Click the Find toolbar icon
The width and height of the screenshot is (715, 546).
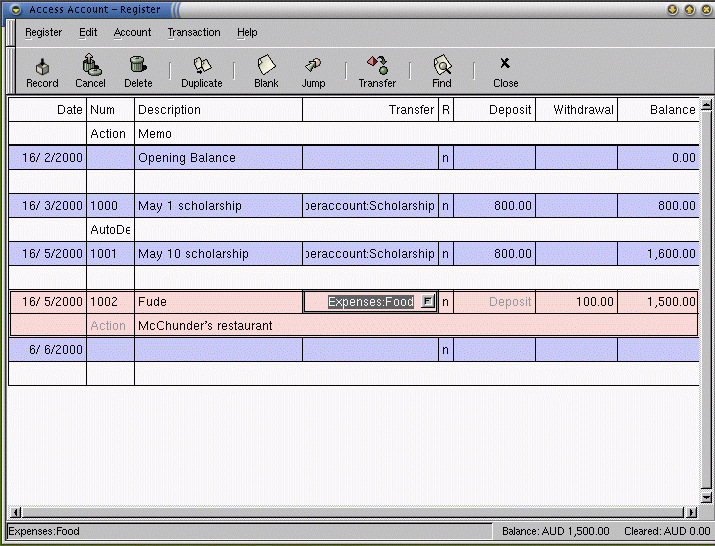(x=442, y=66)
